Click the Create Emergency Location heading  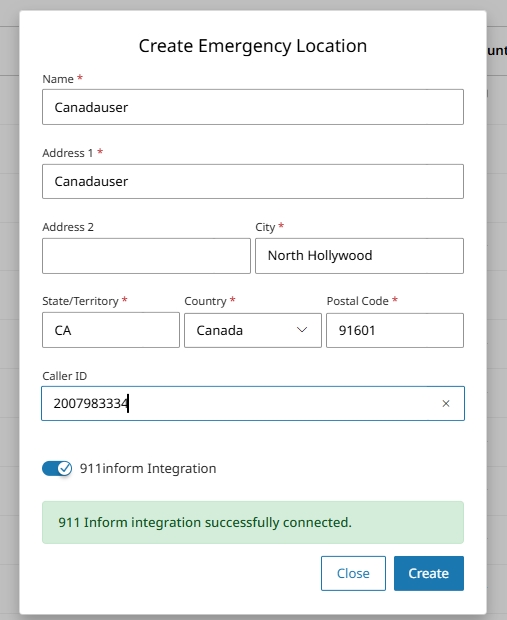[253, 46]
